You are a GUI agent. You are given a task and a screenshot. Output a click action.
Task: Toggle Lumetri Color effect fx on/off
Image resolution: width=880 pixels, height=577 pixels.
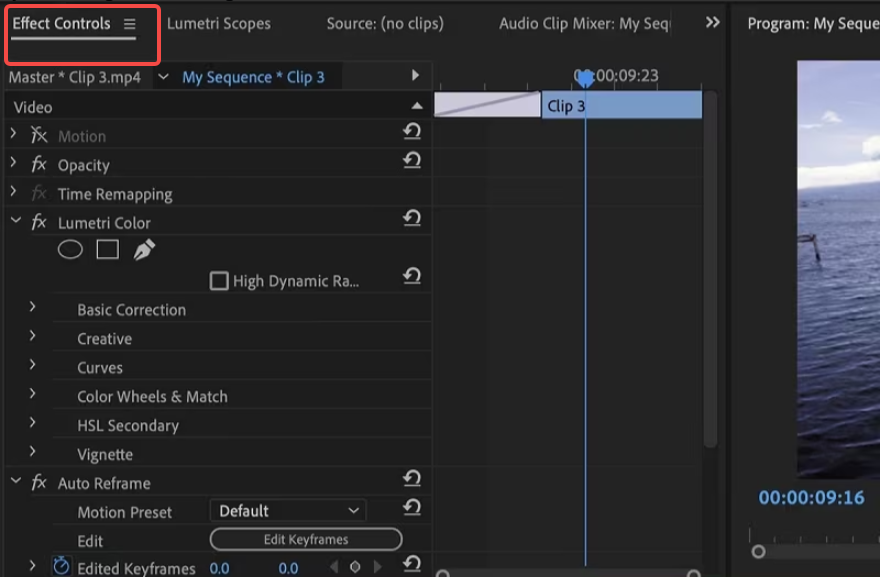[39, 222]
